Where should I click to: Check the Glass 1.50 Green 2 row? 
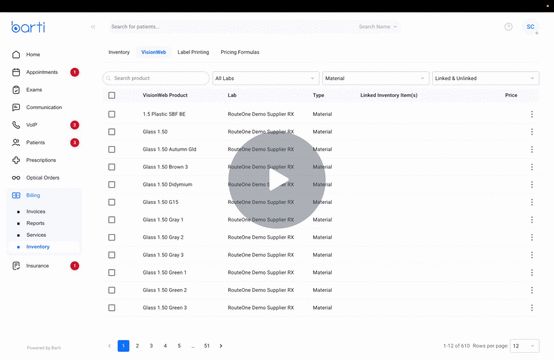point(112,290)
